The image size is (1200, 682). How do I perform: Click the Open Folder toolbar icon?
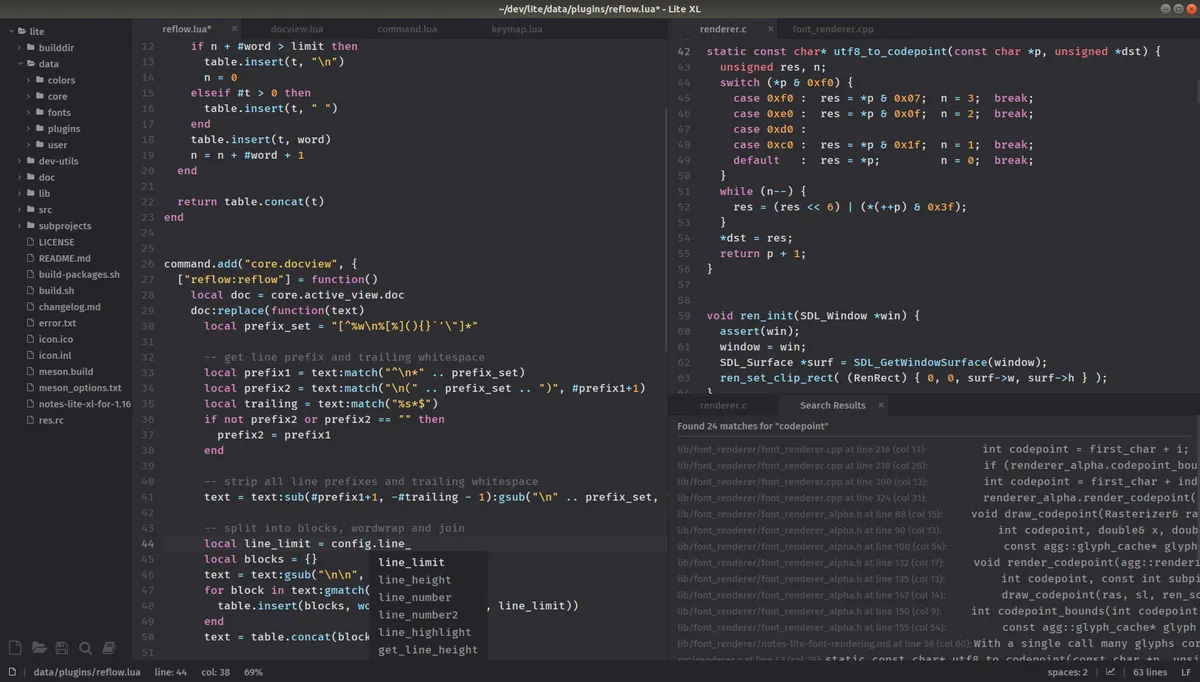tap(39, 648)
